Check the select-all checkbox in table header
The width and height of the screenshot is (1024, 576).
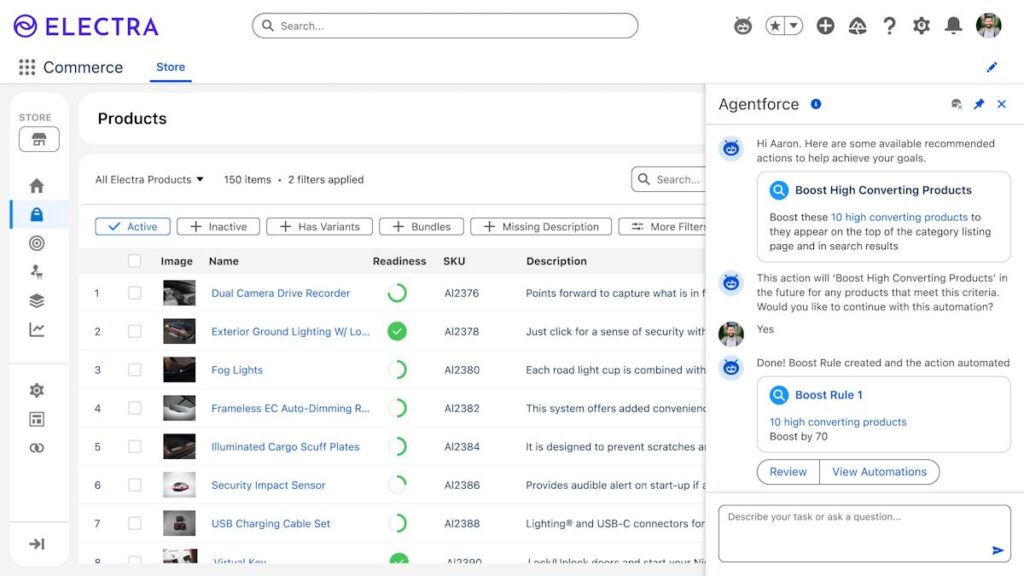point(135,261)
